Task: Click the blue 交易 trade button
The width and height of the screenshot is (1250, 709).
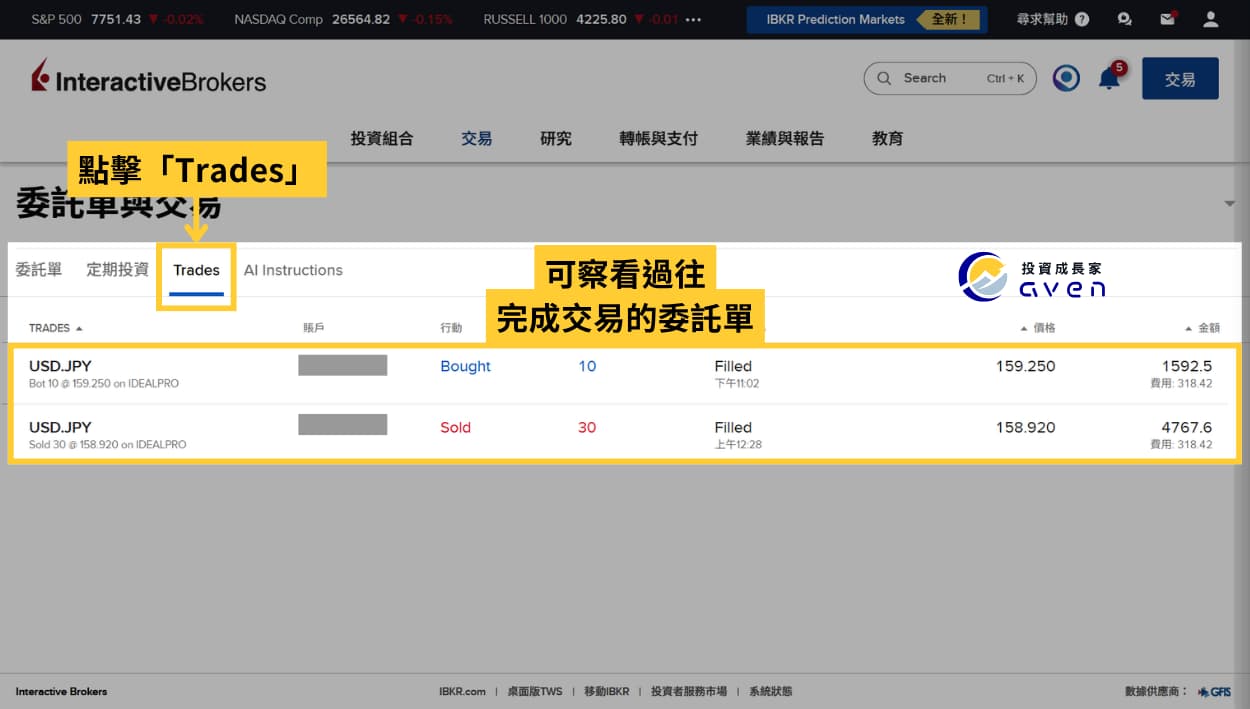Action: (x=1180, y=78)
